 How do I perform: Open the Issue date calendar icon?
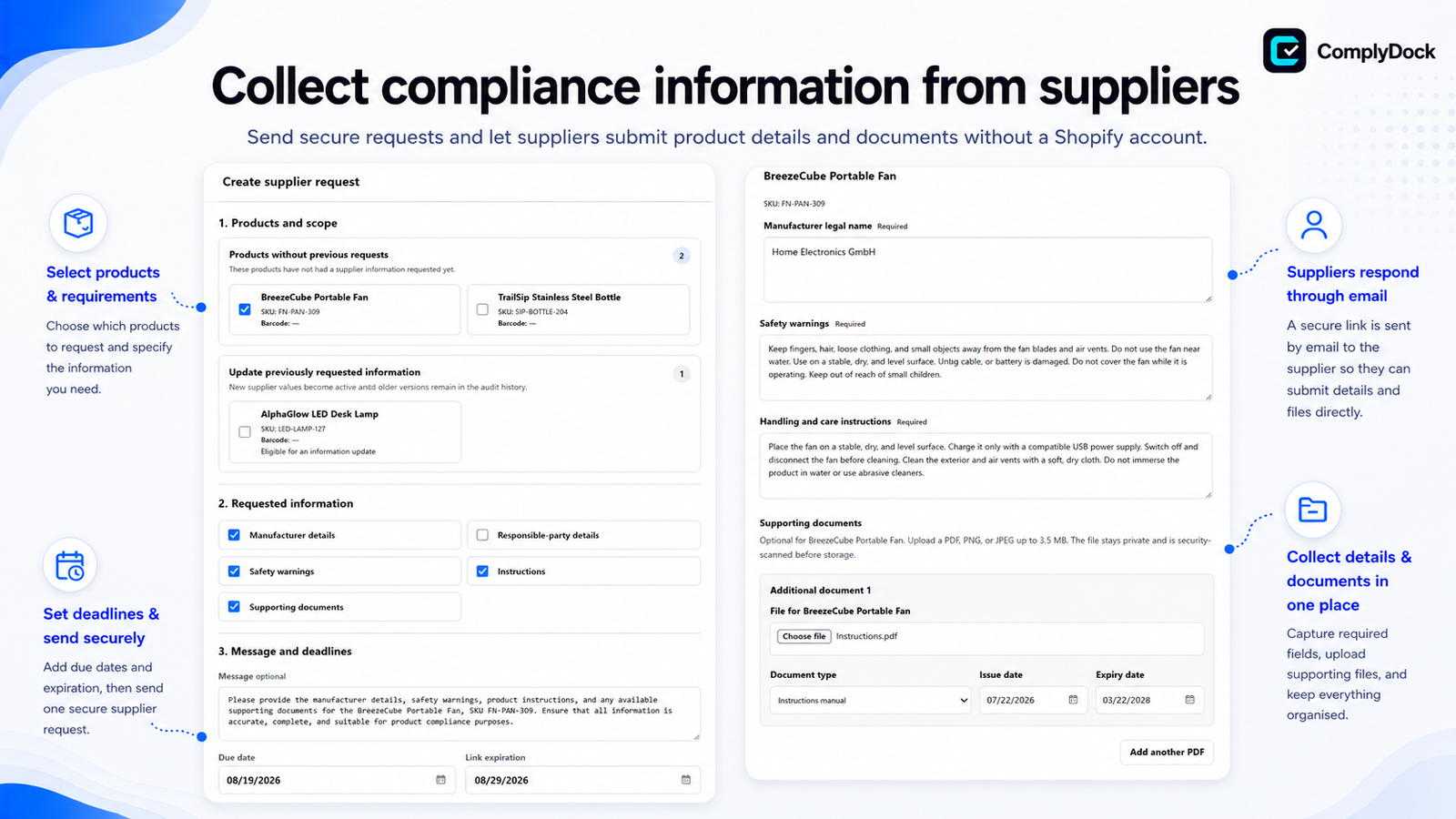pos(1073,700)
